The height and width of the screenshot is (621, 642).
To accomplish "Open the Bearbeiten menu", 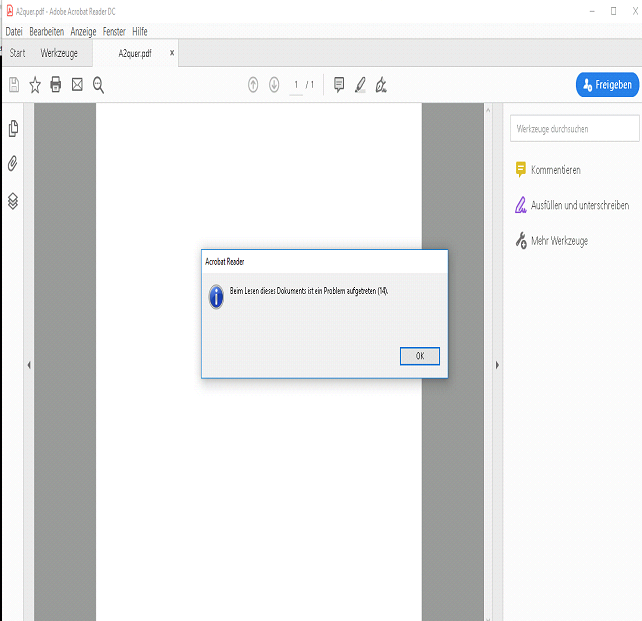I will [x=47, y=32].
